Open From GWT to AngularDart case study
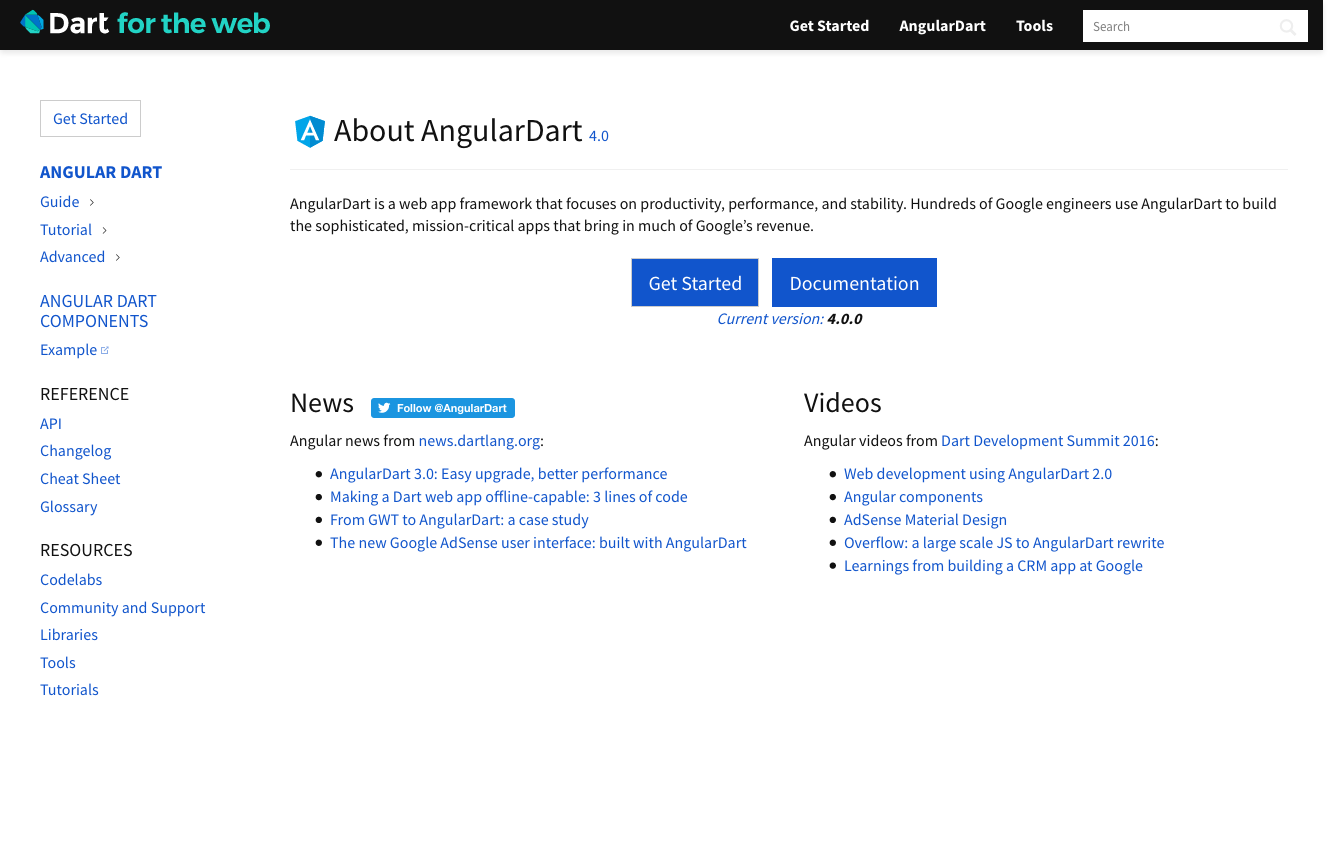 tap(460, 520)
